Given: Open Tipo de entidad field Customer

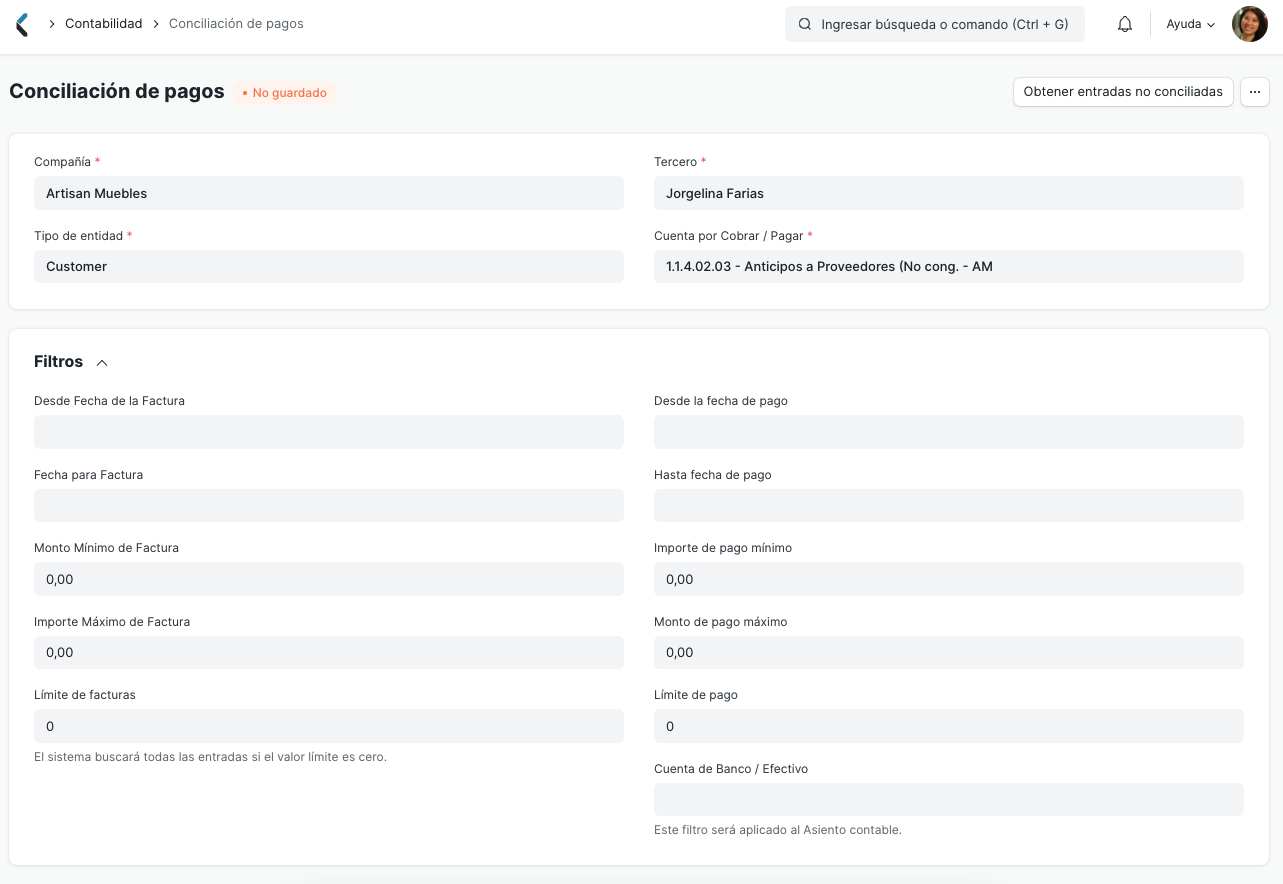Looking at the screenshot, I should click(x=329, y=267).
